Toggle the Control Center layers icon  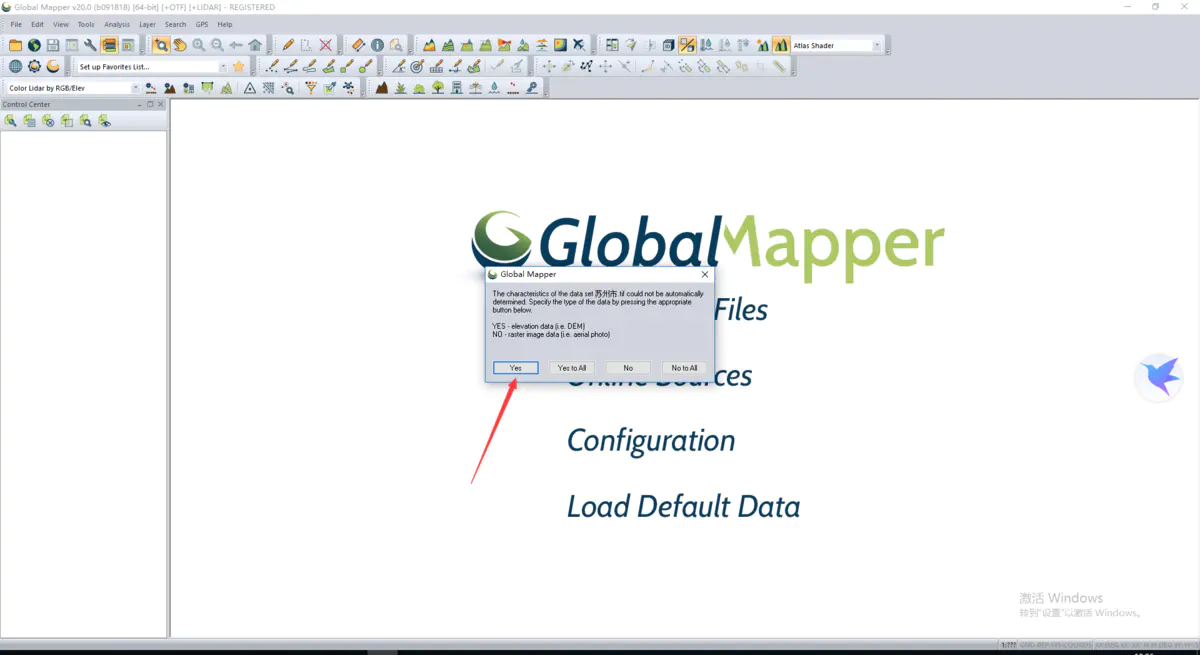coord(109,45)
